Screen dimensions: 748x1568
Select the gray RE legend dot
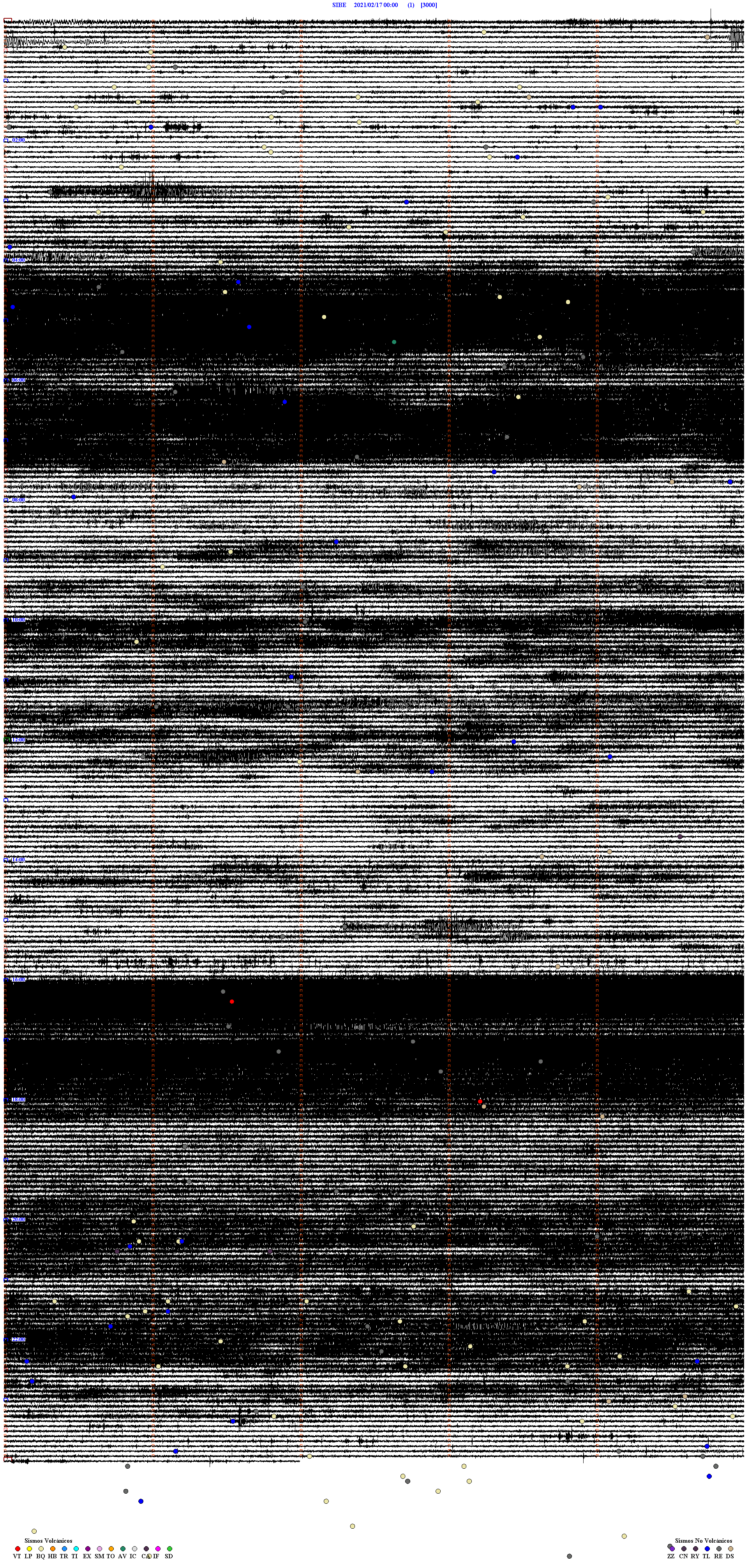click(x=719, y=1549)
